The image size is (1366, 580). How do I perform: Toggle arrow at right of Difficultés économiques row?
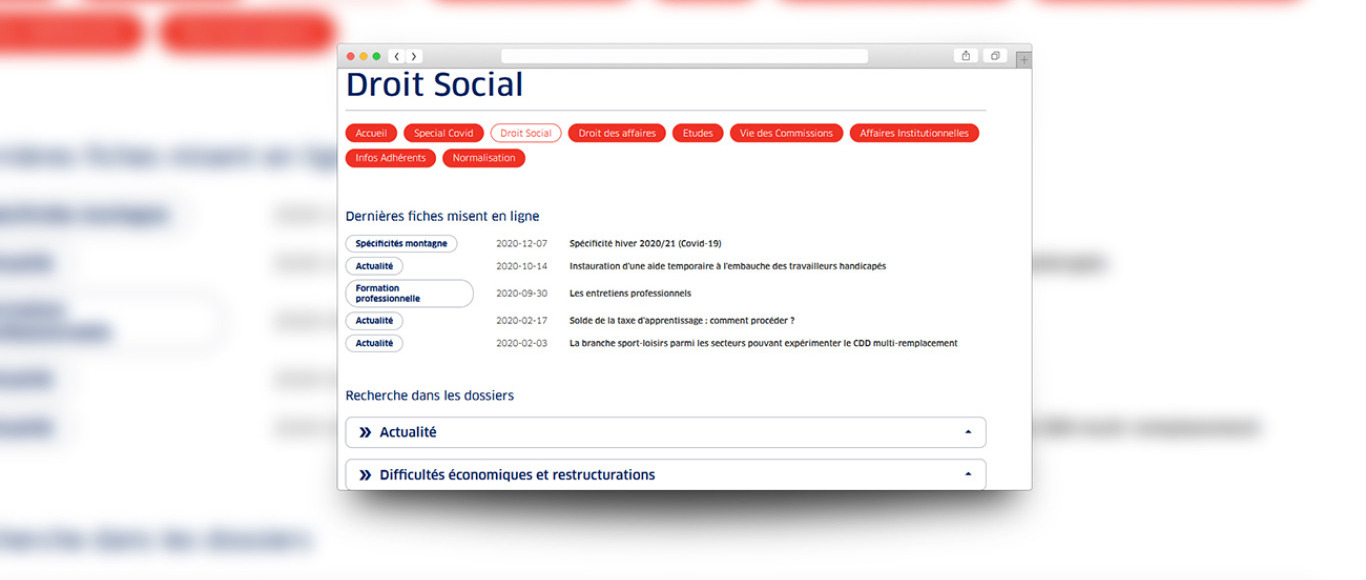coord(968,475)
